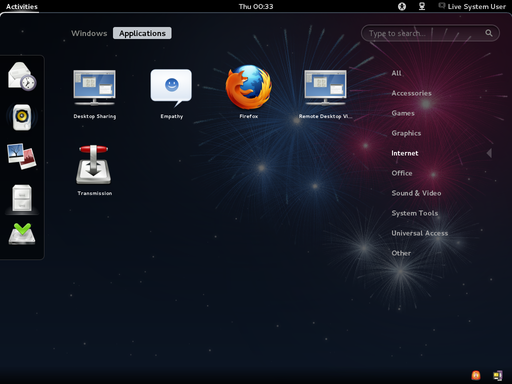Viewport: 512px width, 384px height.
Task: Open Evolution mail in the dash
Action: point(22,77)
